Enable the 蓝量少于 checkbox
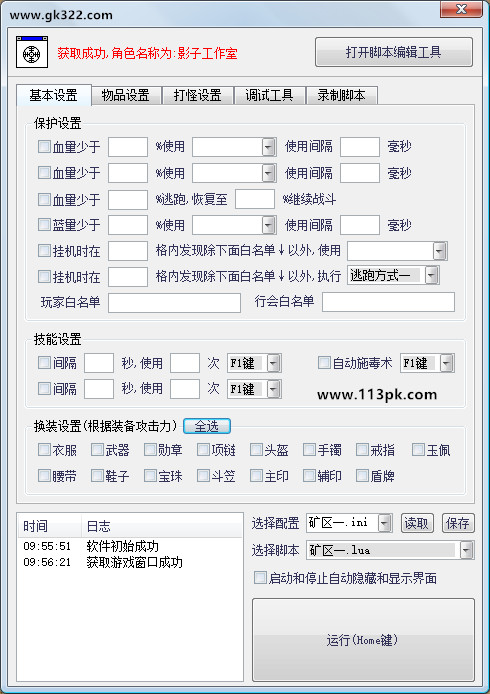 tap(44, 225)
